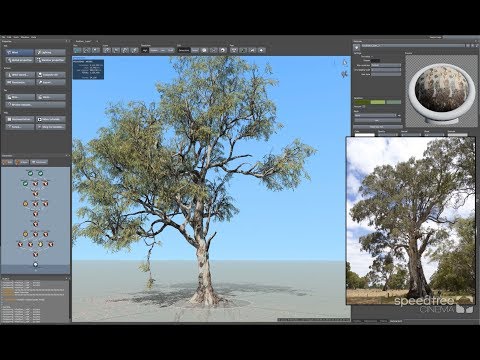This screenshot has height=360, width=480.
Task: Open the material name dropdown at panel top
Action: [x=413, y=45]
